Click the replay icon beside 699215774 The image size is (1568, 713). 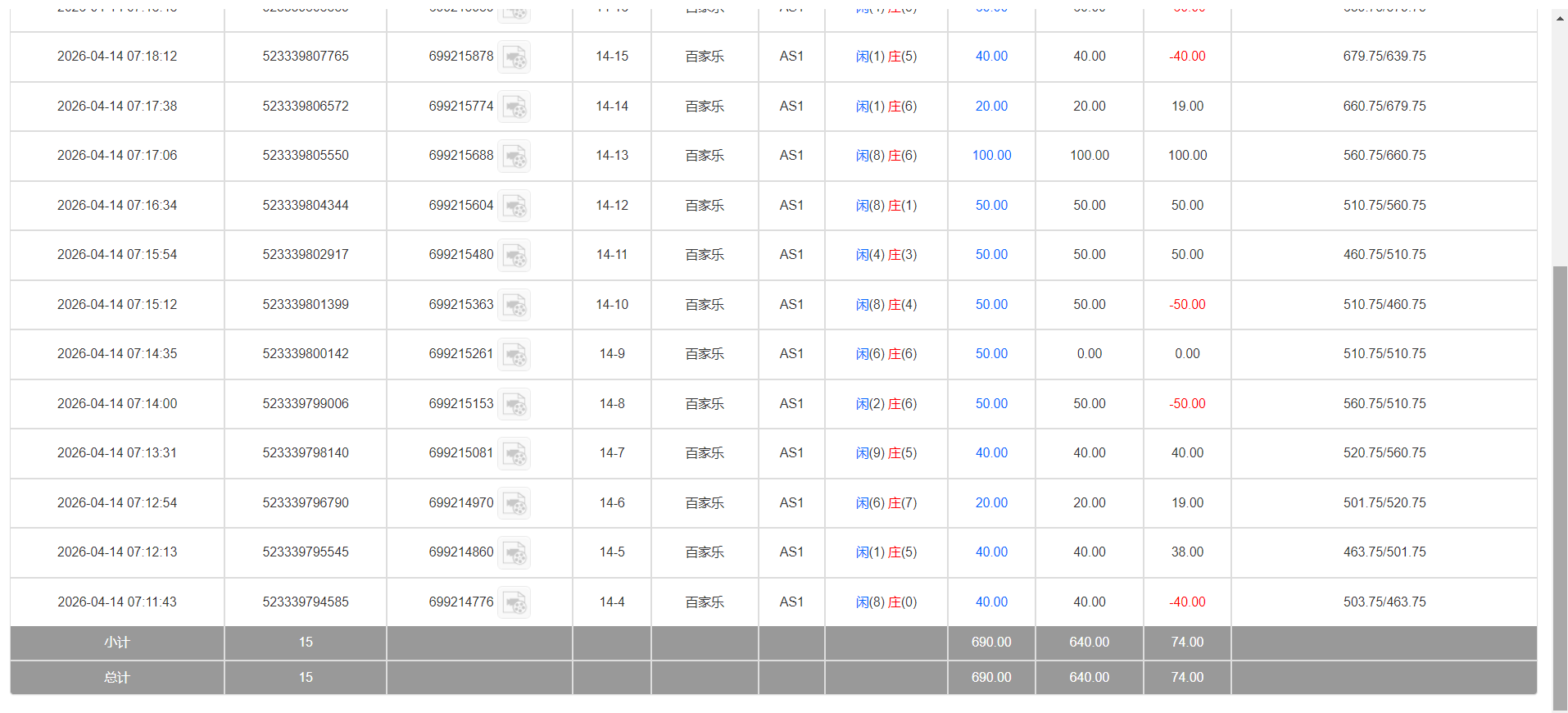[514, 107]
